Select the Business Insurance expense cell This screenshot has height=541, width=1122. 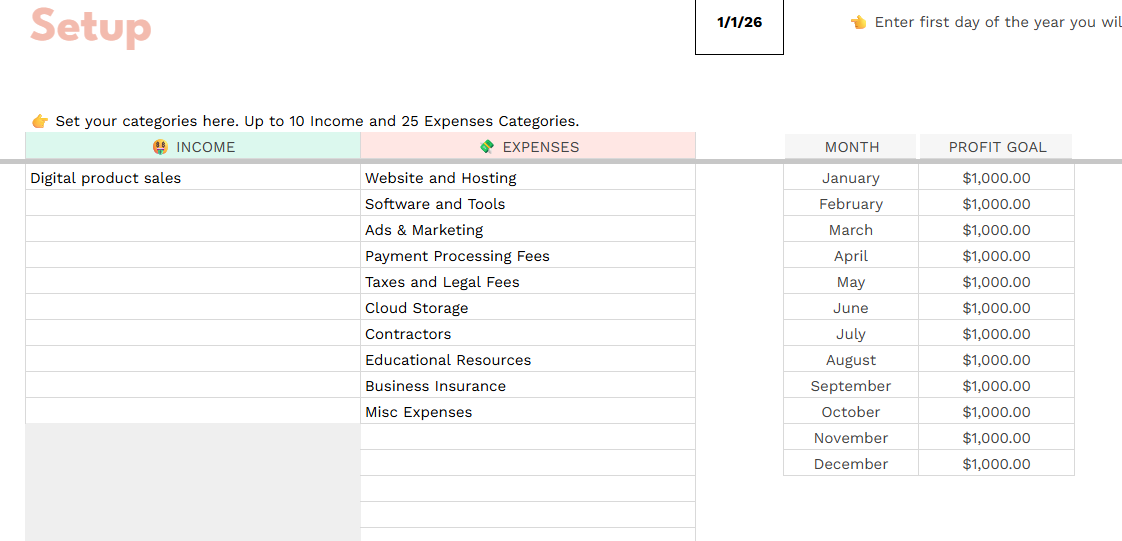pos(528,385)
